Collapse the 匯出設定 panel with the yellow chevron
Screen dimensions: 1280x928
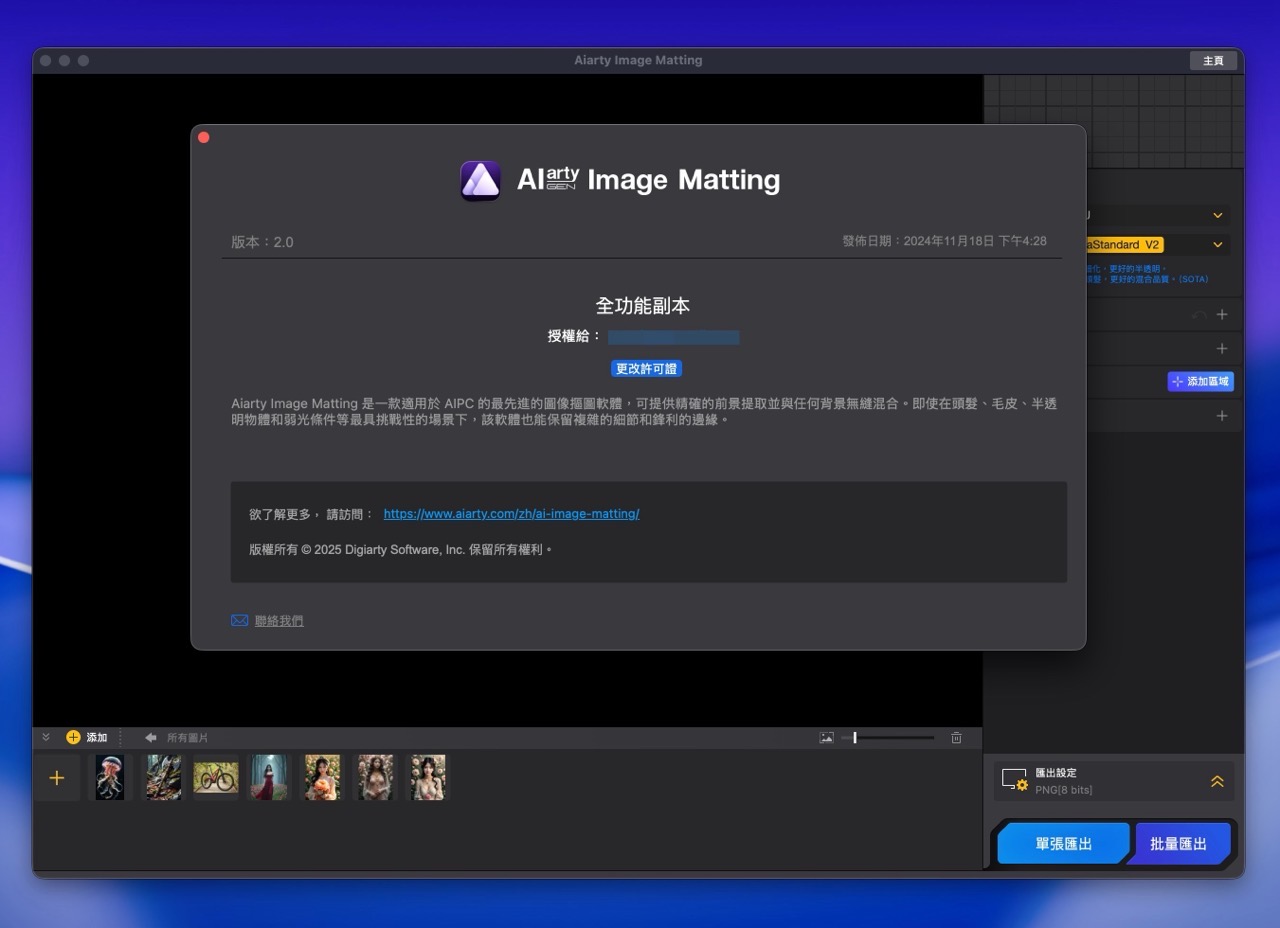[1217, 781]
